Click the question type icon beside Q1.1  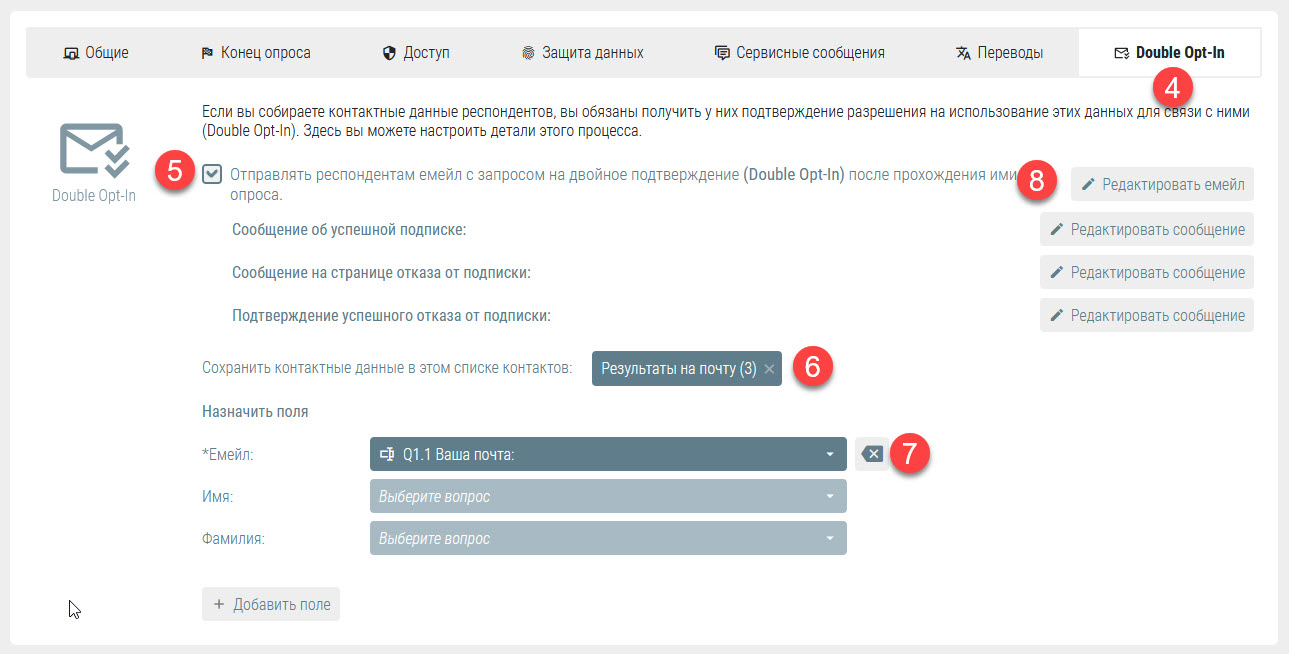[x=387, y=454]
